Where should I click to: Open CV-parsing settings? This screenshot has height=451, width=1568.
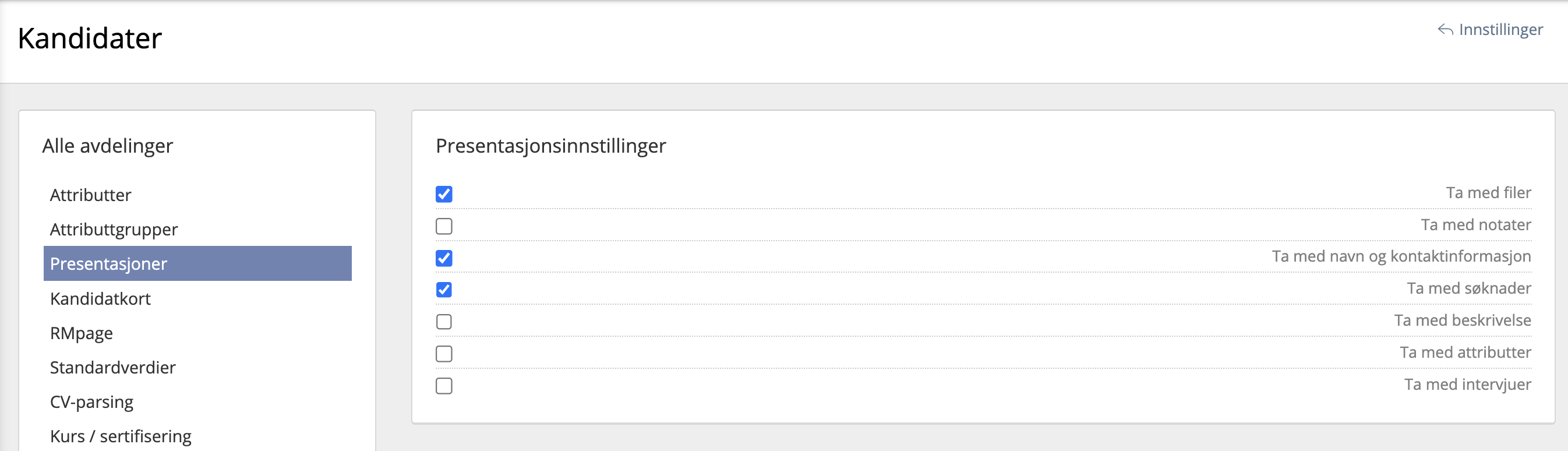click(x=91, y=402)
